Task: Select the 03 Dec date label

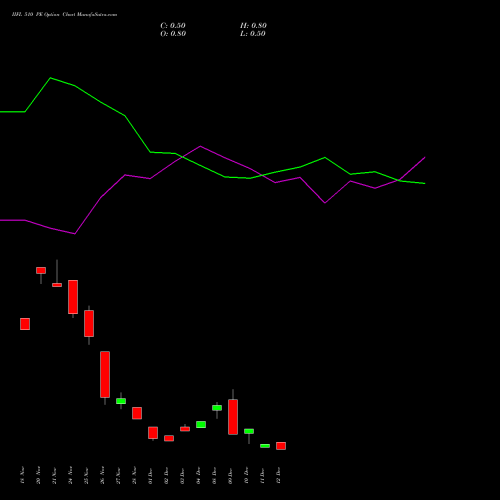Action: (182, 475)
